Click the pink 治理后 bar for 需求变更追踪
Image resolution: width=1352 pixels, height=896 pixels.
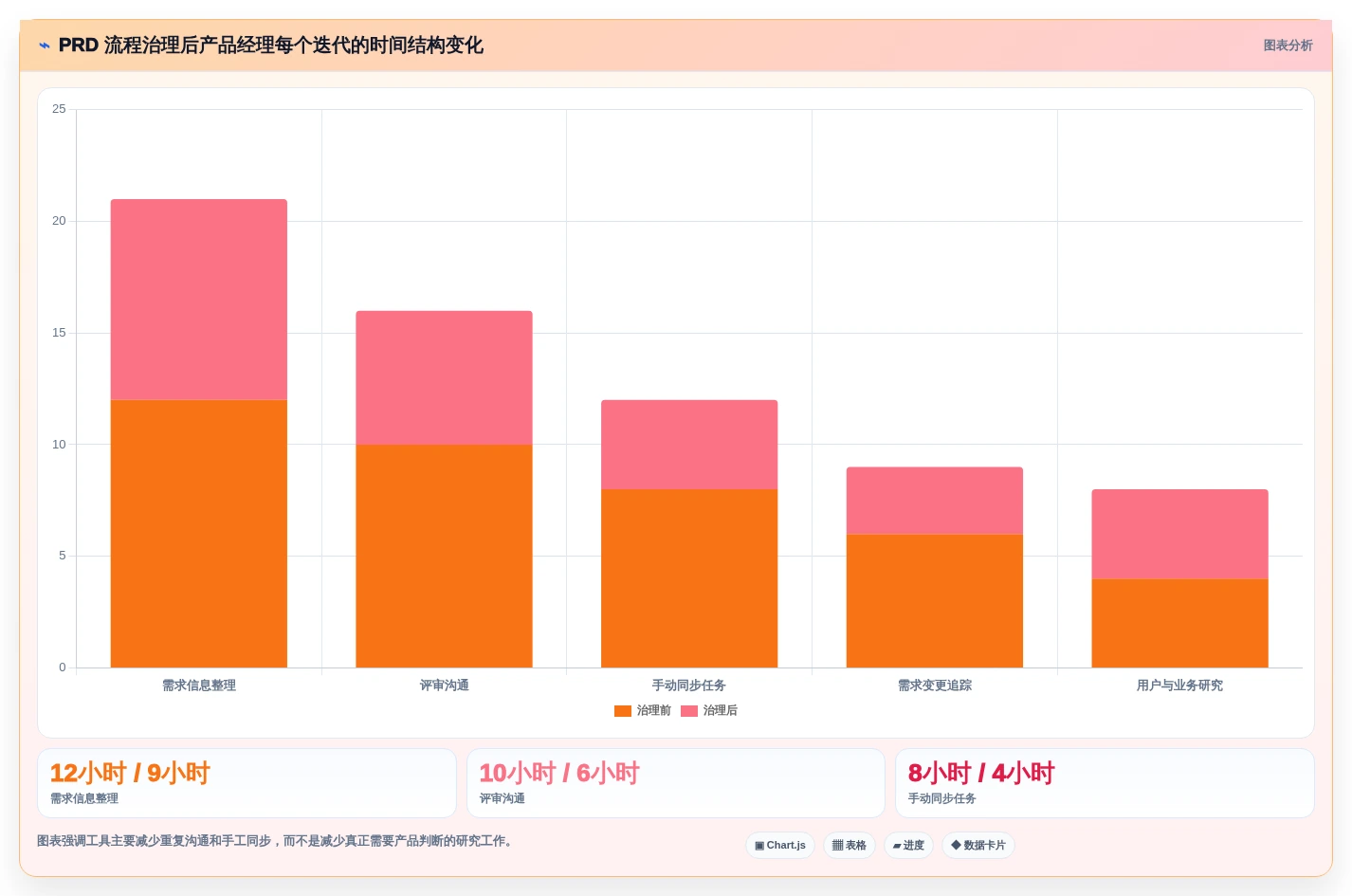tap(935, 501)
